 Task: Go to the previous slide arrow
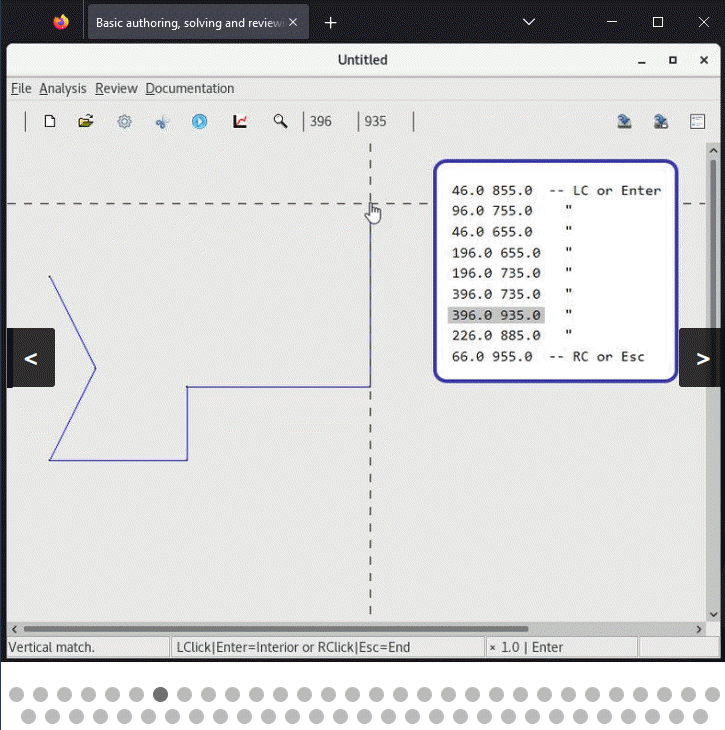click(x=31, y=358)
